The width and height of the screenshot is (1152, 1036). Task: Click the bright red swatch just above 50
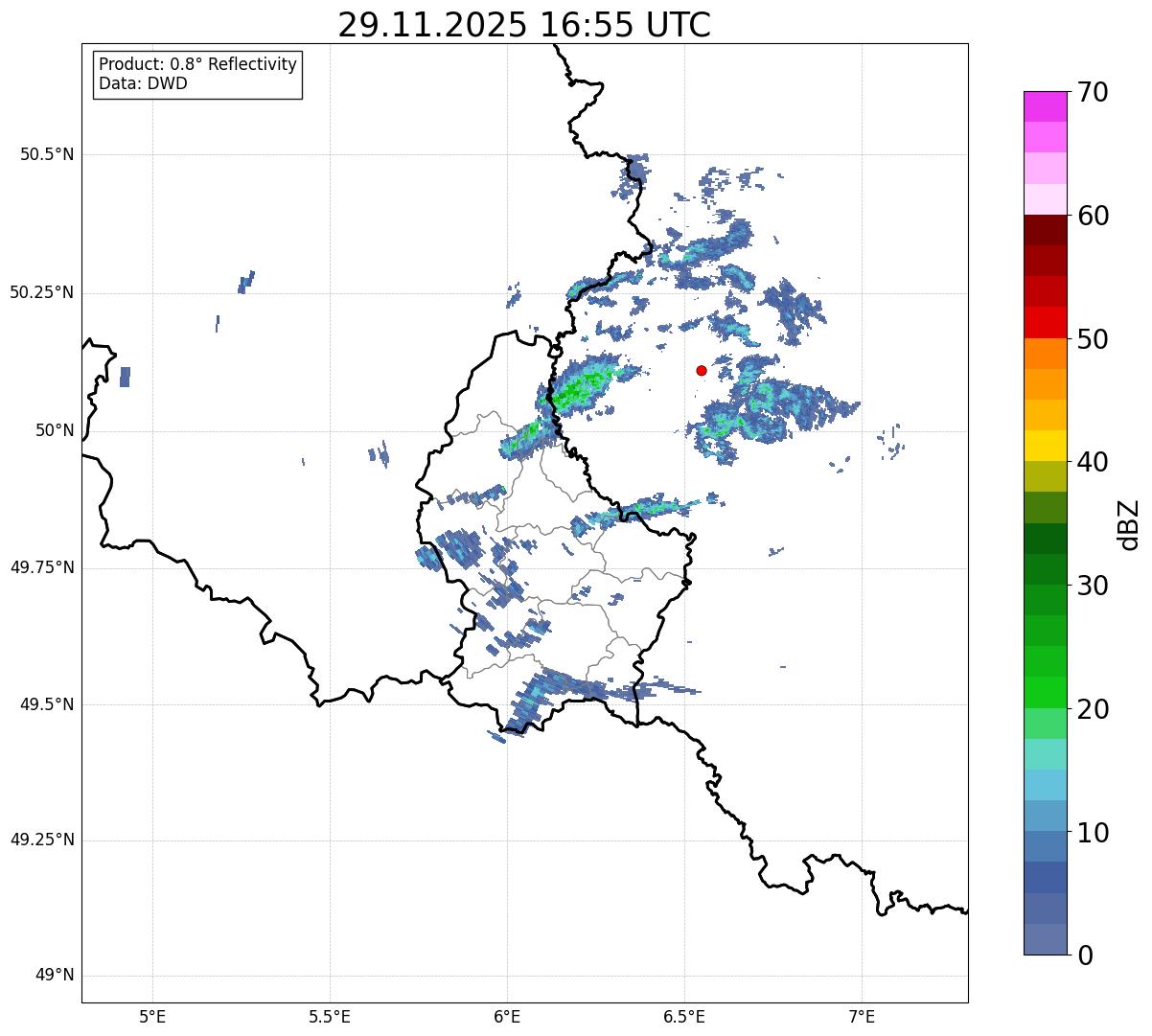1045,322
